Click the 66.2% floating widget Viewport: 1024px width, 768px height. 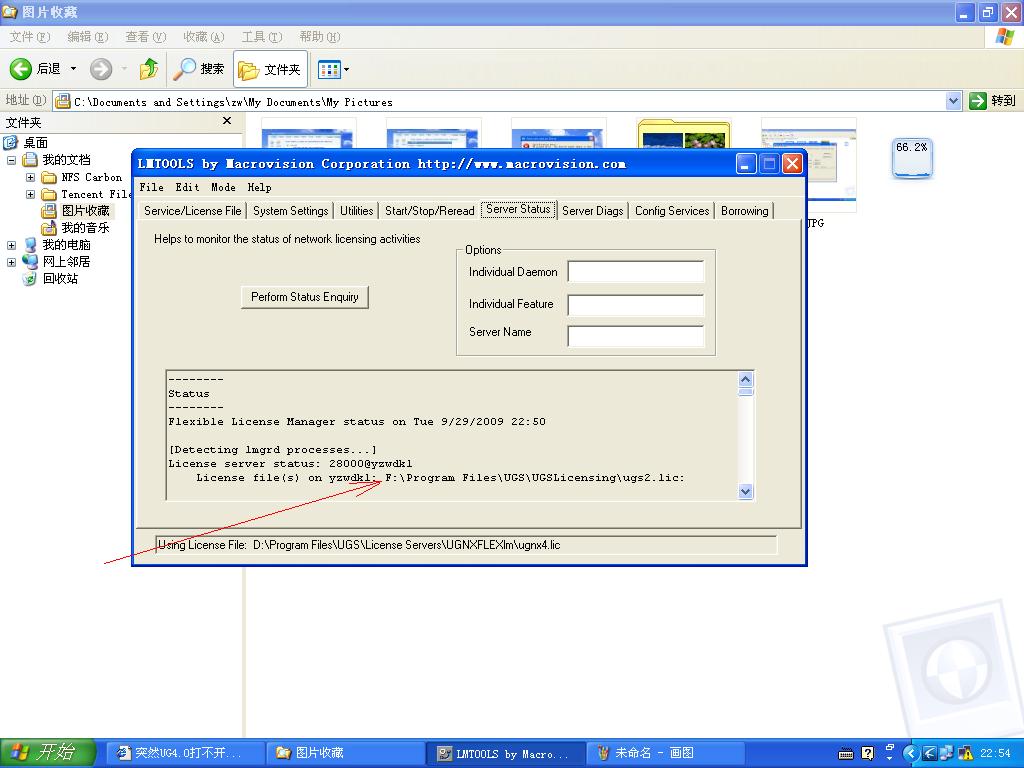[x=912, y=158]
